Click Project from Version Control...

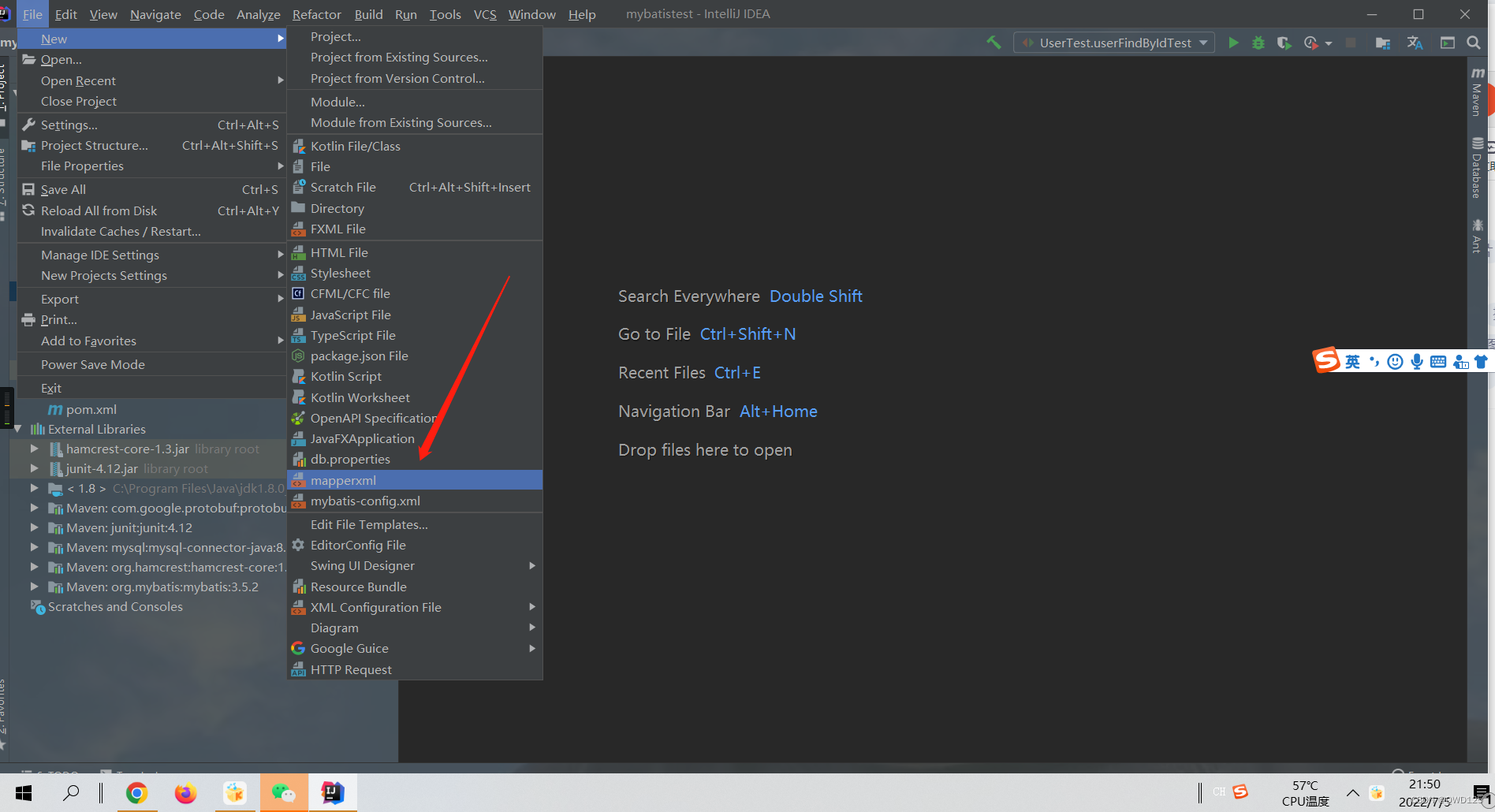pos(415,78)
